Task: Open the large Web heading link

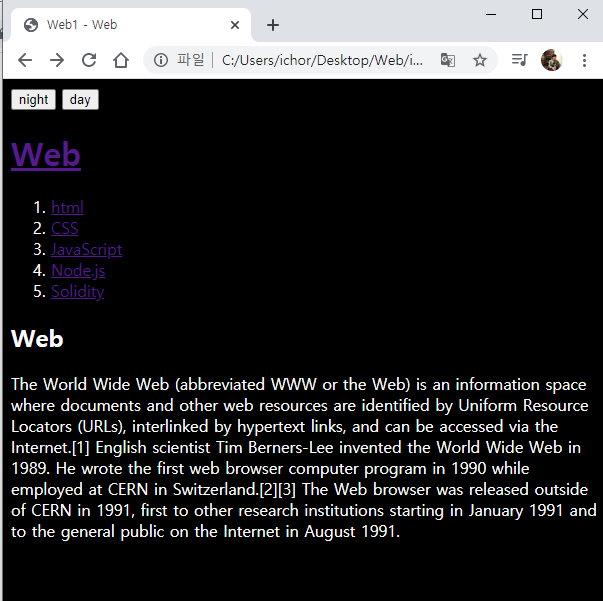Action: [x=46, y=155]
